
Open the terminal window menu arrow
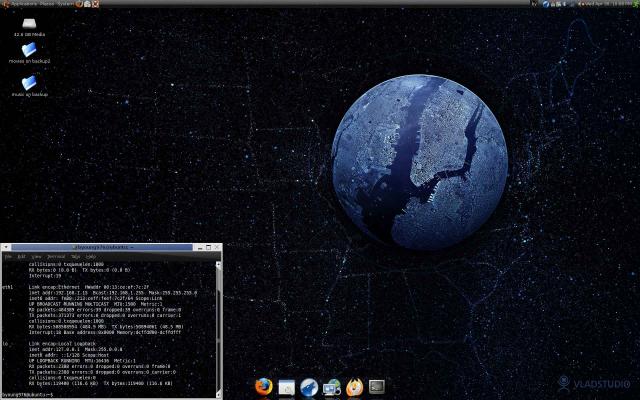(6, 247)
